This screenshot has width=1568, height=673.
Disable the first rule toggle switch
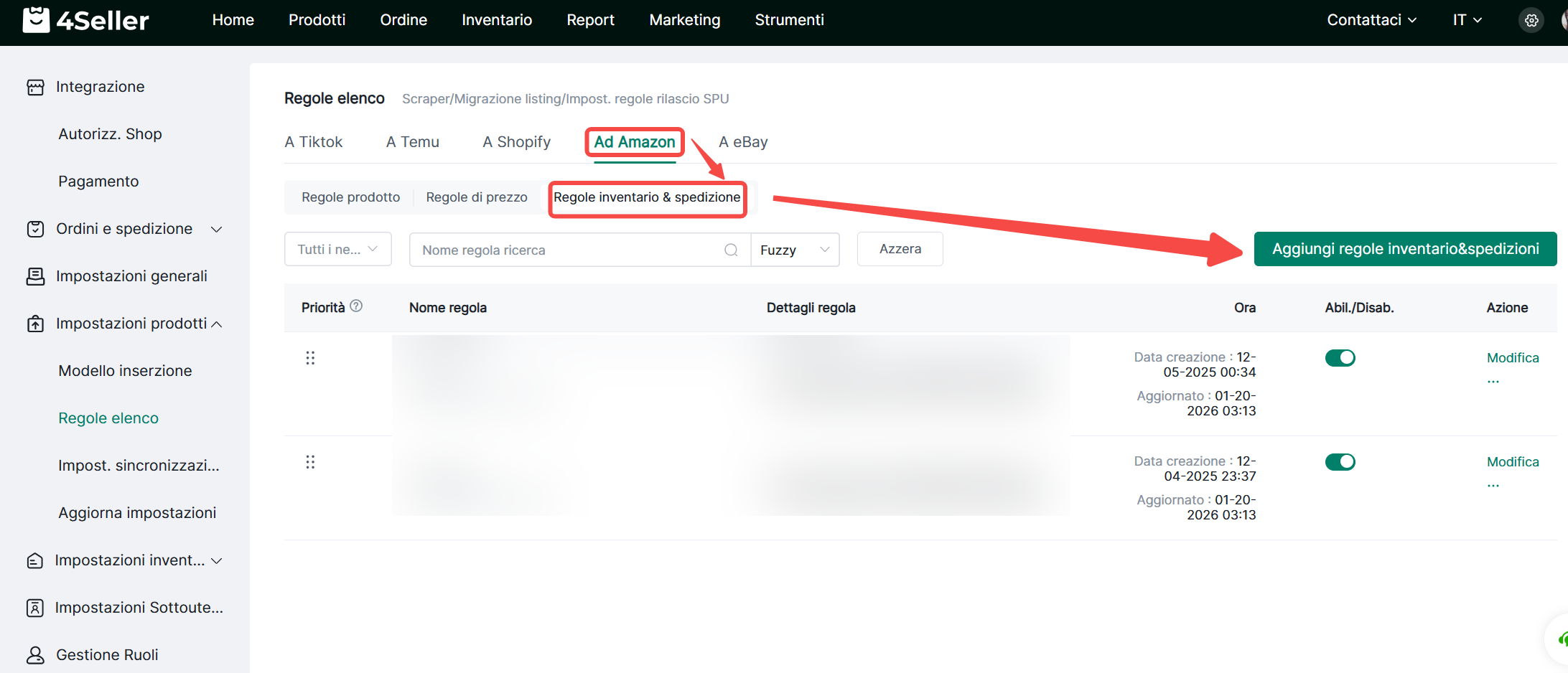point(1340,358)
